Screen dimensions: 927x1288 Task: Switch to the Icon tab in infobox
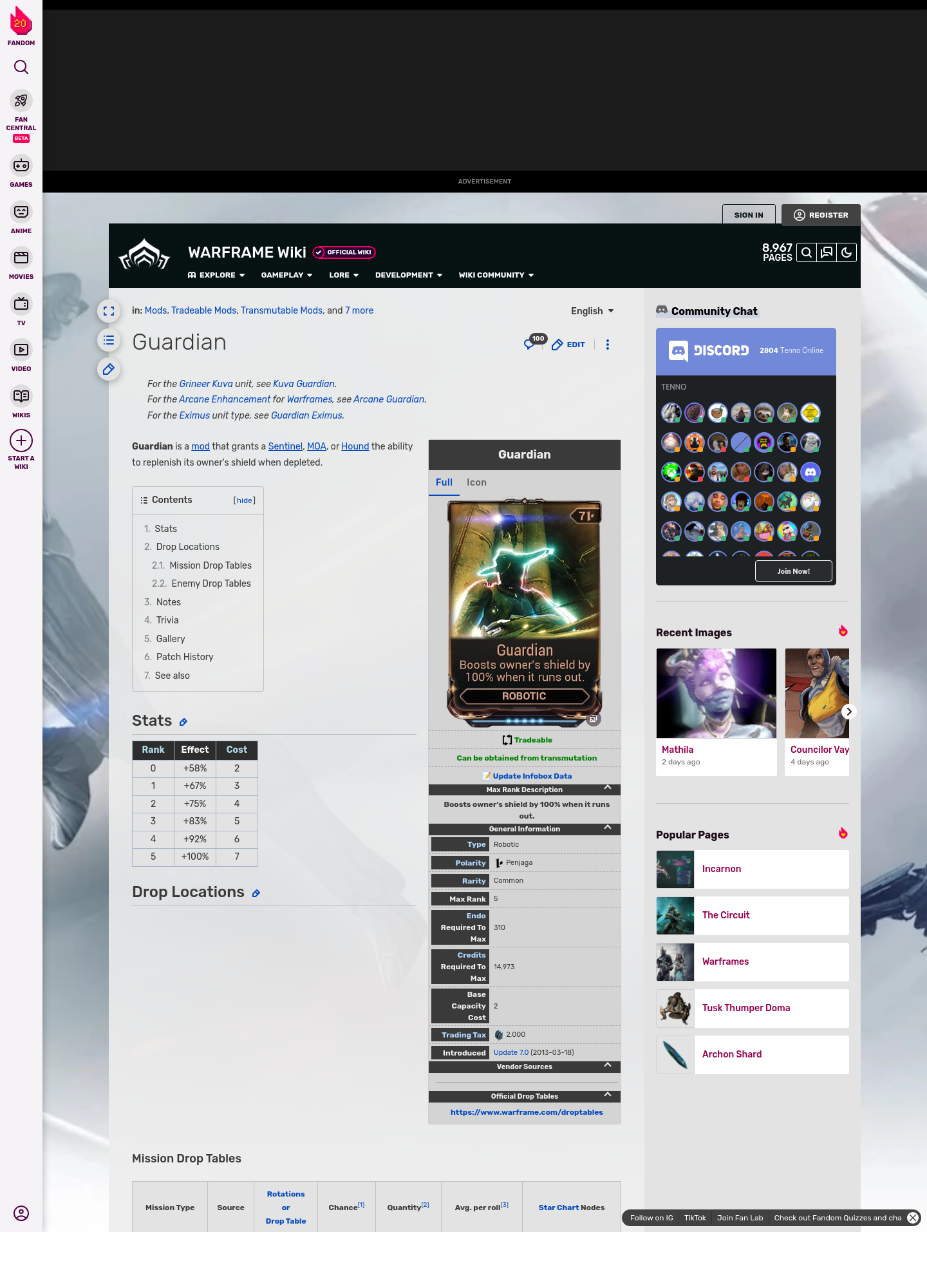coord(476,482)
